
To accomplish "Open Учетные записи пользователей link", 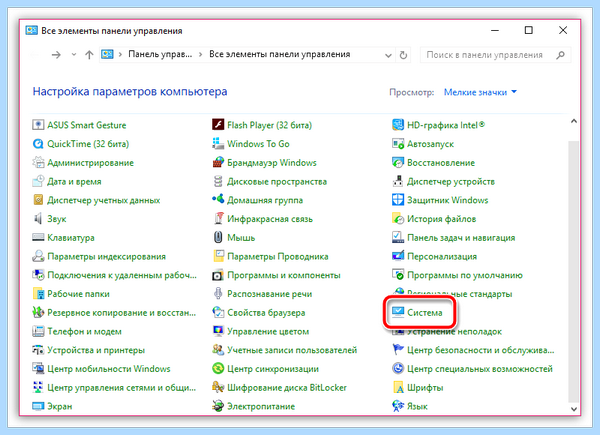I will click(292, 350).
